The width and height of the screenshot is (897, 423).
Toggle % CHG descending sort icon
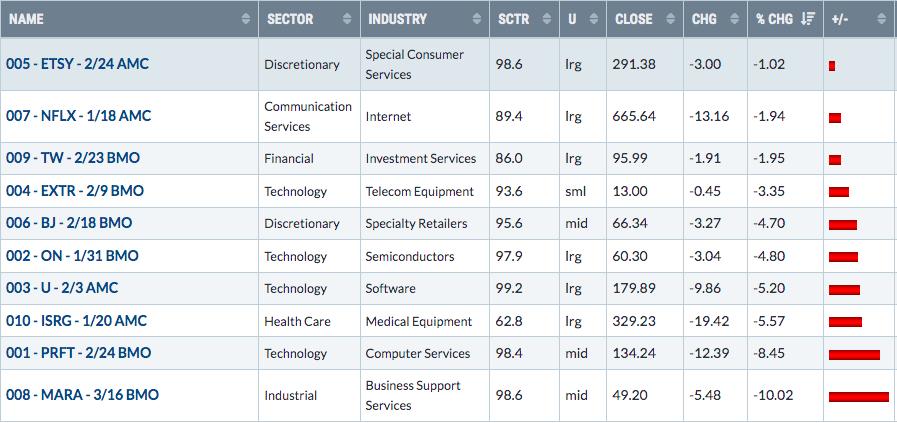808,19
